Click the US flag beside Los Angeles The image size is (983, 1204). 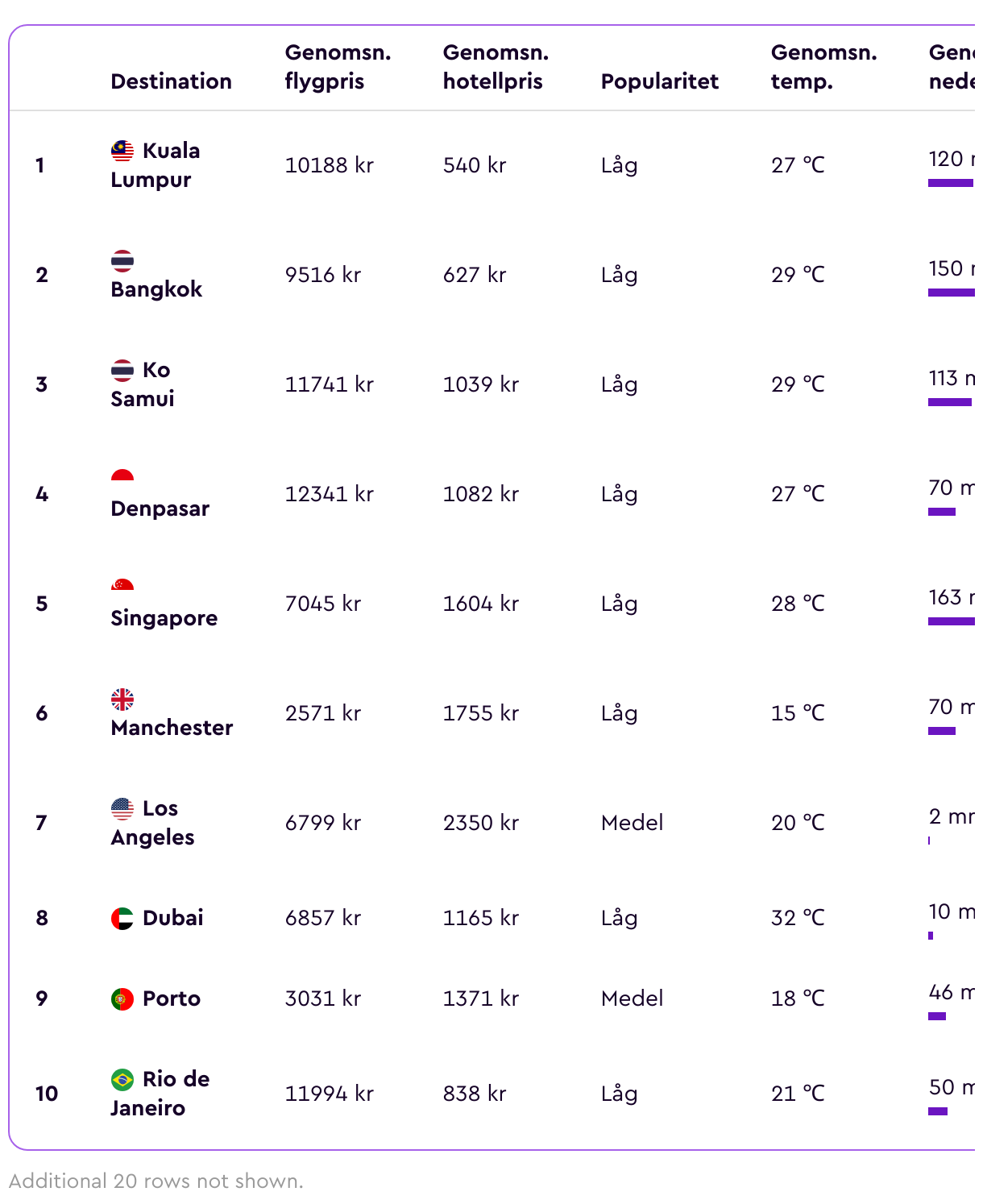[122, 808]
